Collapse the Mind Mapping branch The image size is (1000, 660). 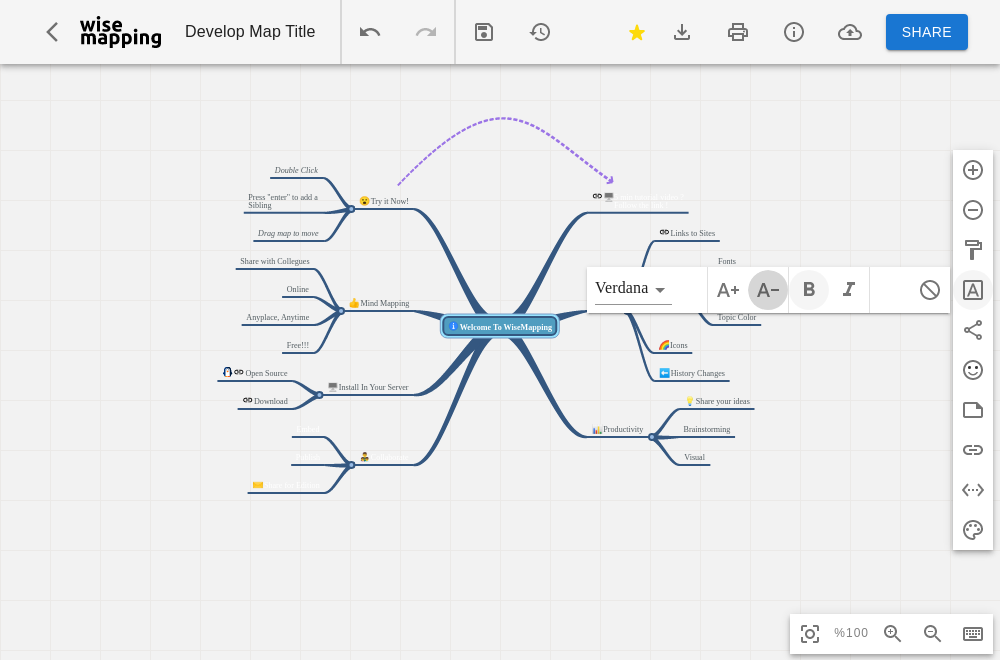(341, 311)
